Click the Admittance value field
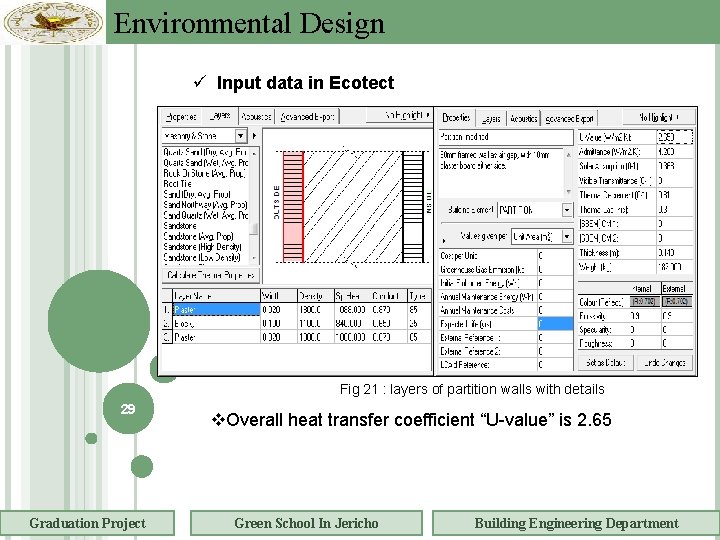This screenshot has width=720, height=540. [x=675, y=152]
